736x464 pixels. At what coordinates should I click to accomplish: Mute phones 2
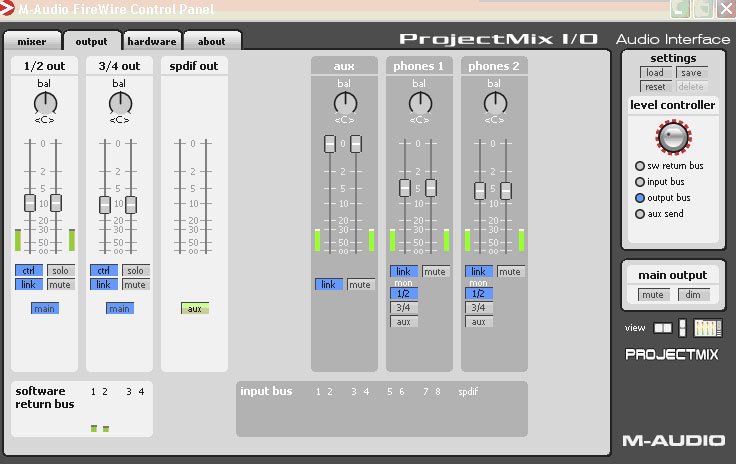point(511,271)
